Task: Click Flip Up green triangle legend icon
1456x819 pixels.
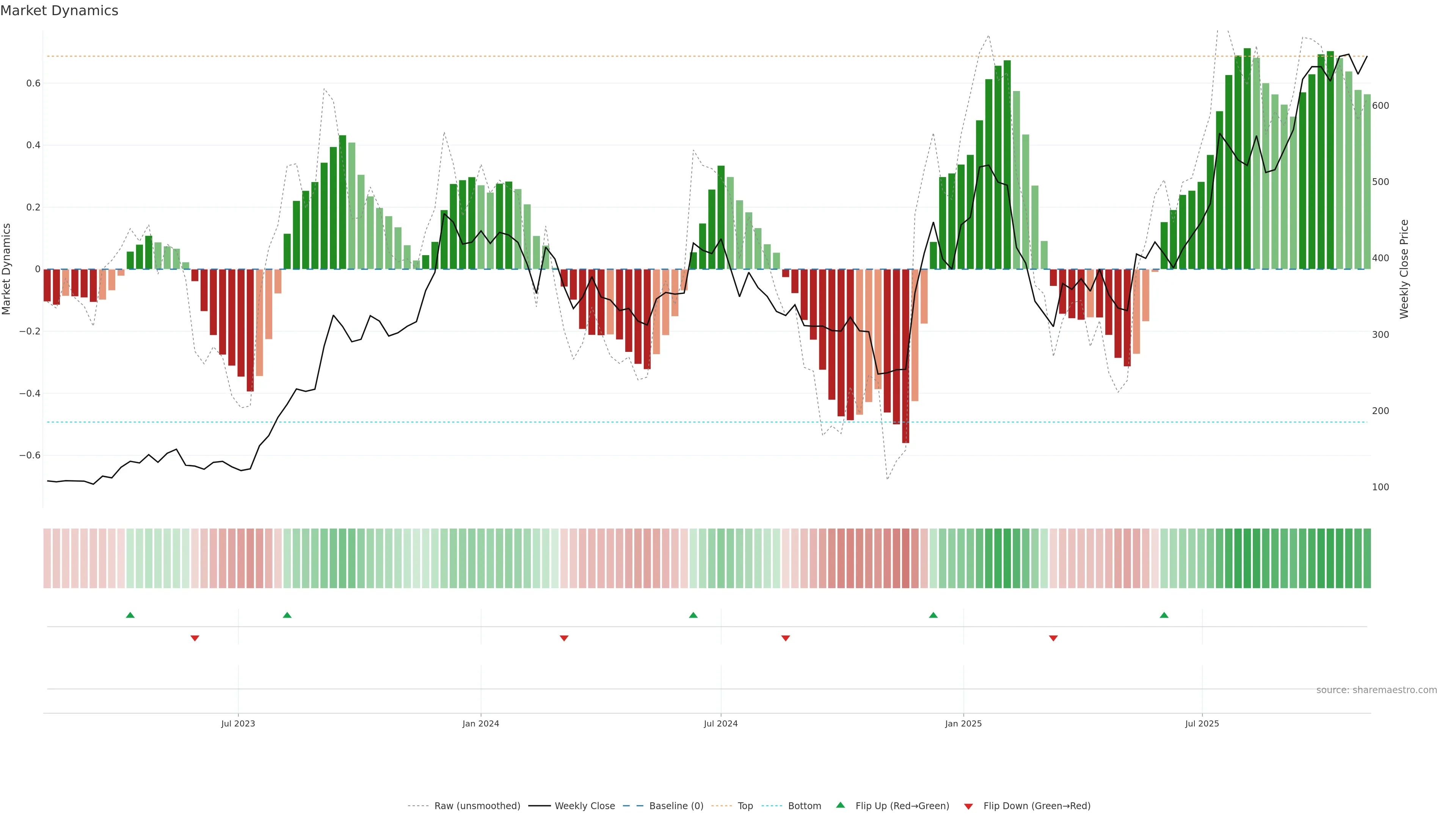Action: (841, 805)
